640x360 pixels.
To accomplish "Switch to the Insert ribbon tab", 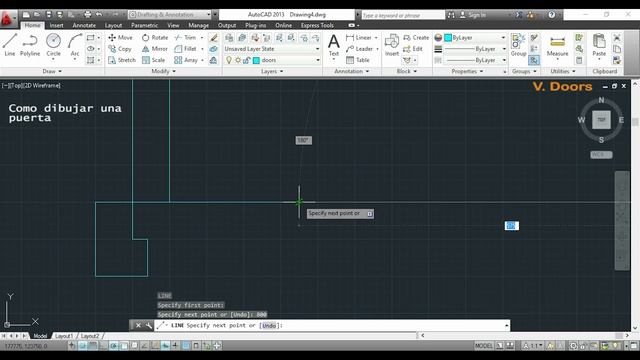I will click(56, 25).
